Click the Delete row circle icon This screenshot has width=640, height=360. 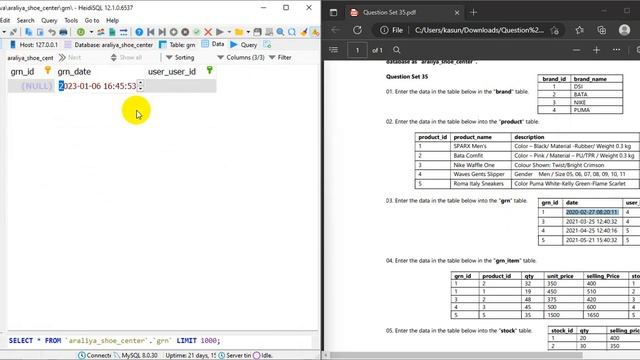tap(185, 32)
